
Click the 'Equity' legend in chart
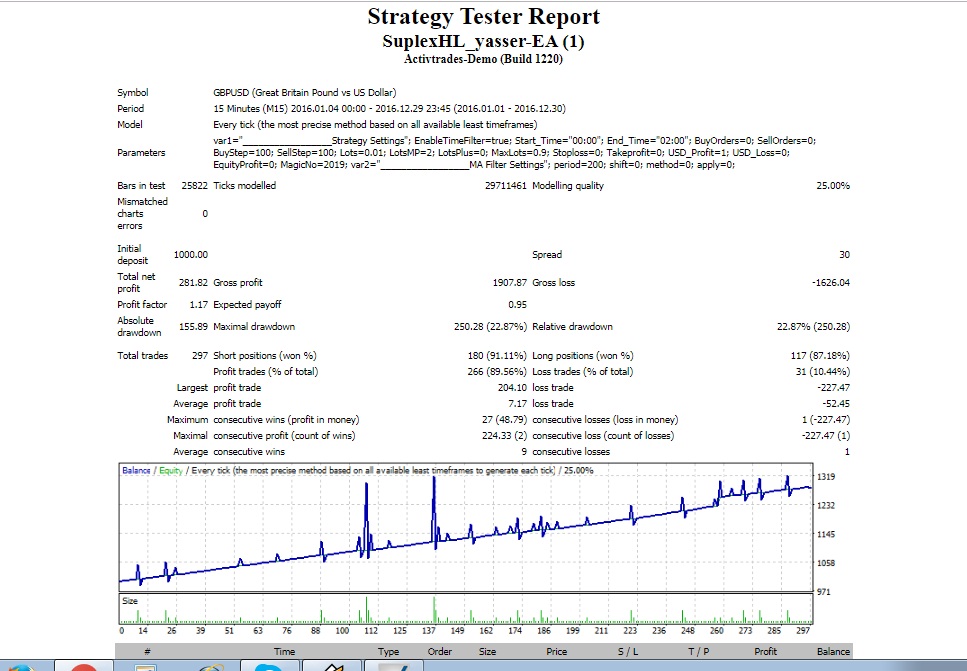click(x=171, y=471)
